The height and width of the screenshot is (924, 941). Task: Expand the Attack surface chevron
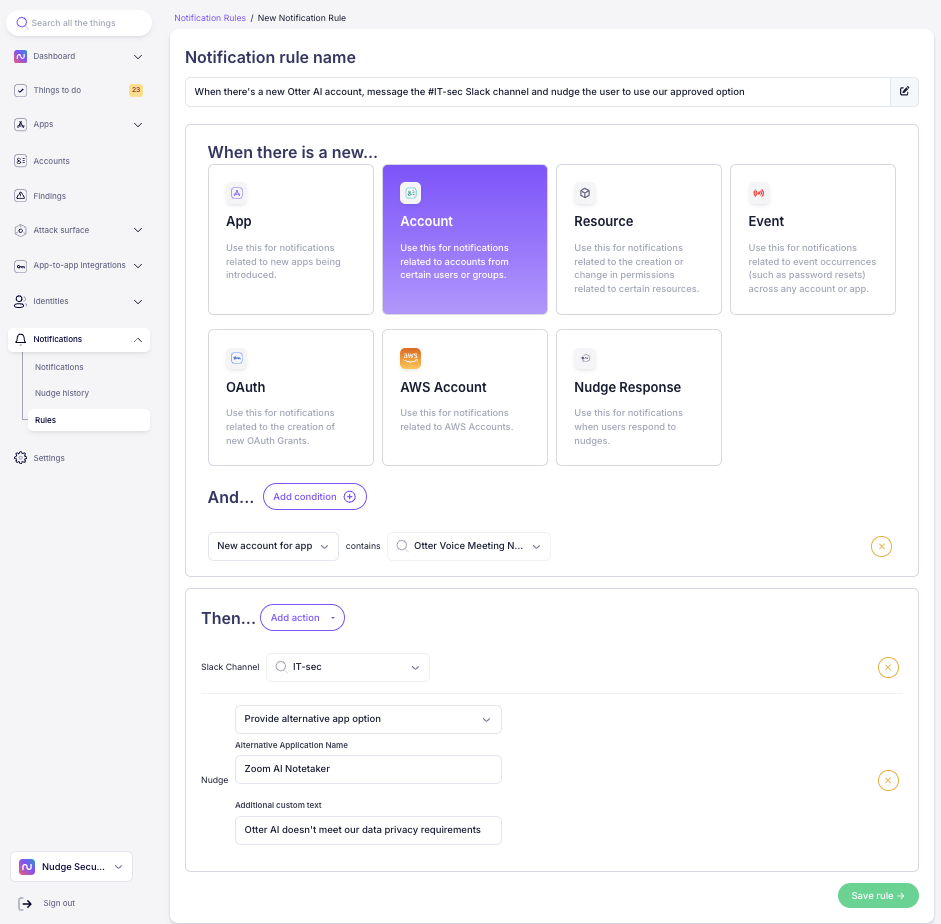pos(138,230)
